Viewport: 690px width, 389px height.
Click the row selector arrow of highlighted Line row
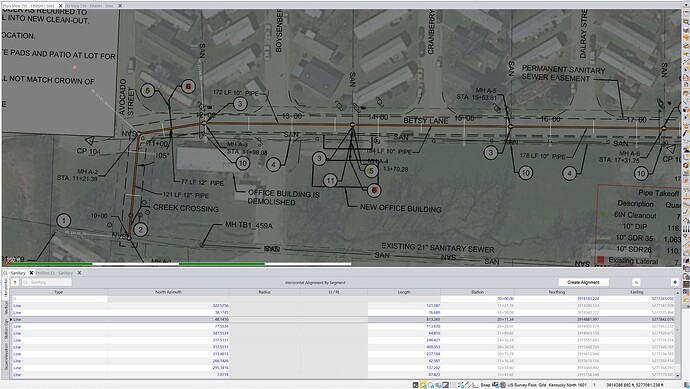[x=11, y=319]
